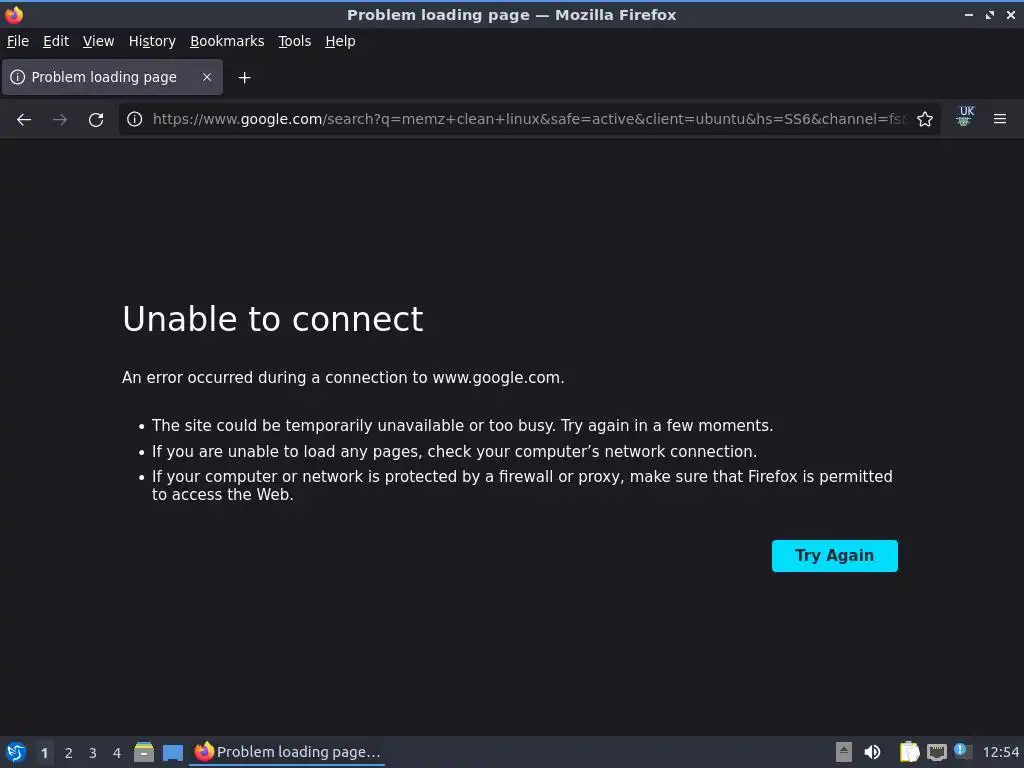Open the Help menu

(340, 41)
